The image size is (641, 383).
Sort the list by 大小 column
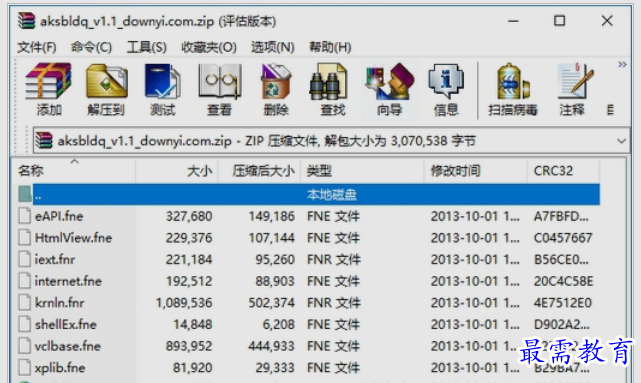point(177,171)
